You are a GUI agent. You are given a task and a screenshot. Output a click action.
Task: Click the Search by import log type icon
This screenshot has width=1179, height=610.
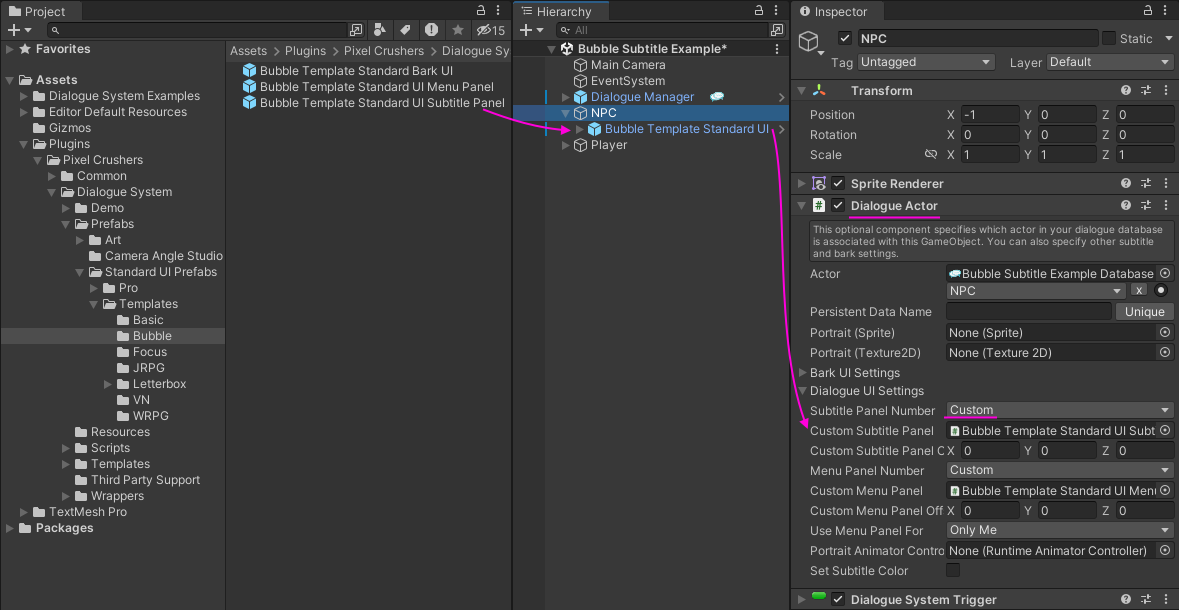click(x=431, y=30)
